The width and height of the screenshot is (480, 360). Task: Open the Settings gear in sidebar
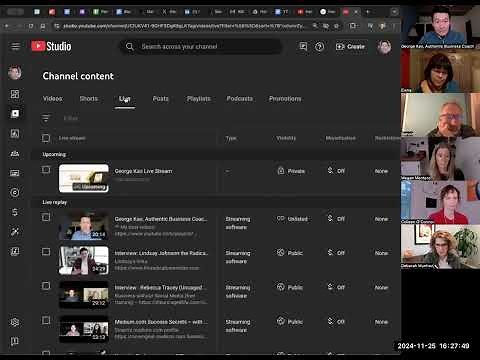coord(15,322)
